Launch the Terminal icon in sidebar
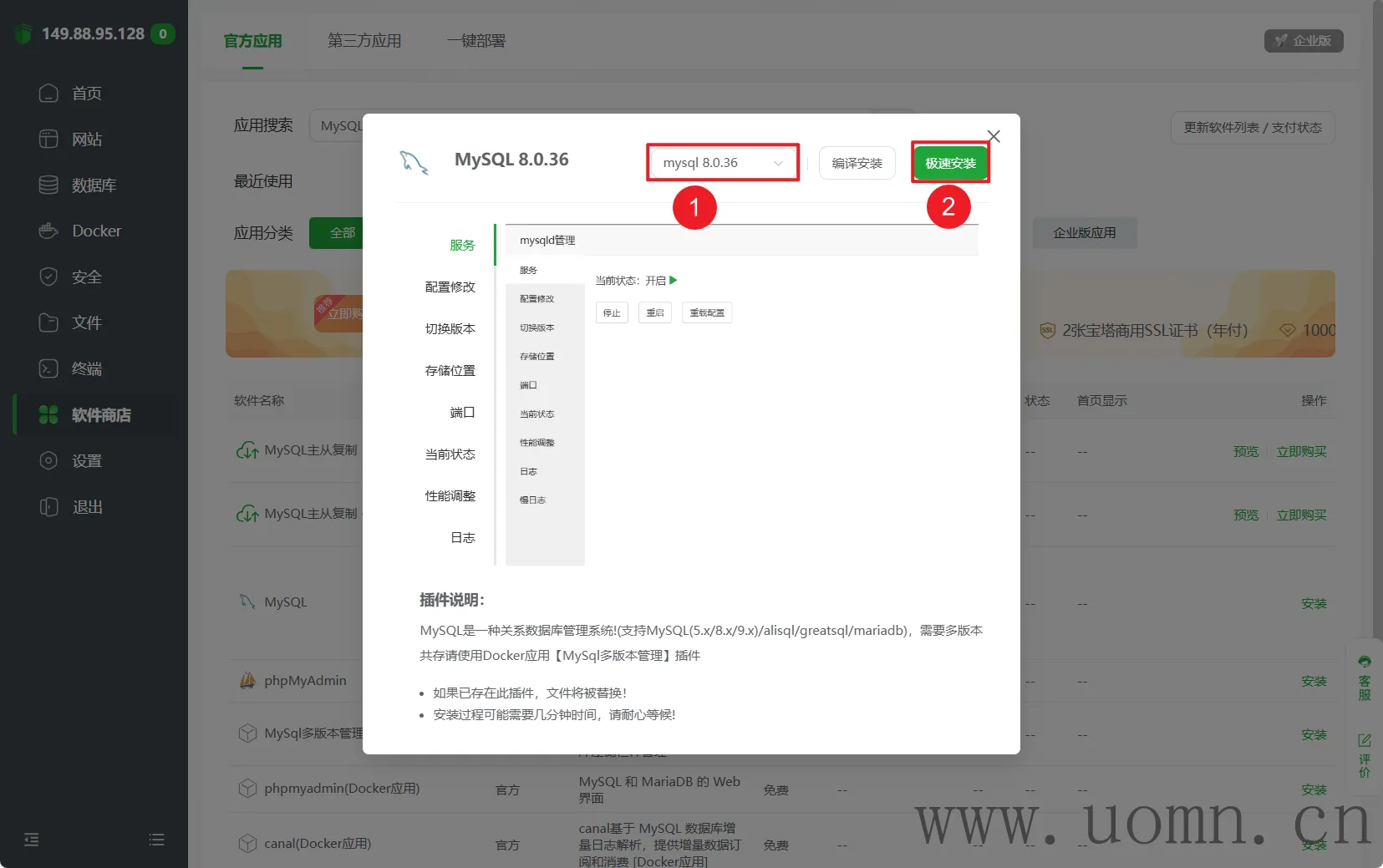This screenshot has height=868, width=1383. tap(48, 368)
